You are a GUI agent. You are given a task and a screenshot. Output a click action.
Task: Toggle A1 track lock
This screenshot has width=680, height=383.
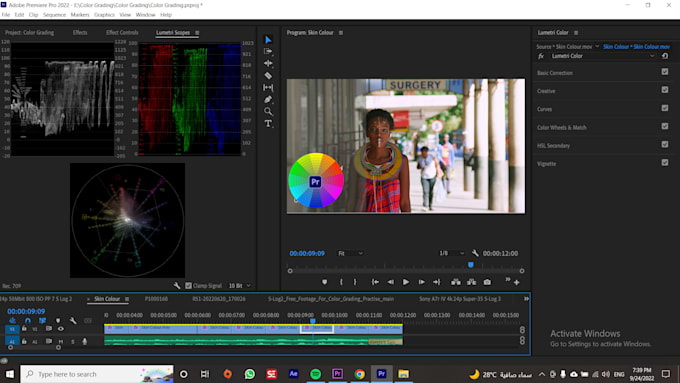24,341
